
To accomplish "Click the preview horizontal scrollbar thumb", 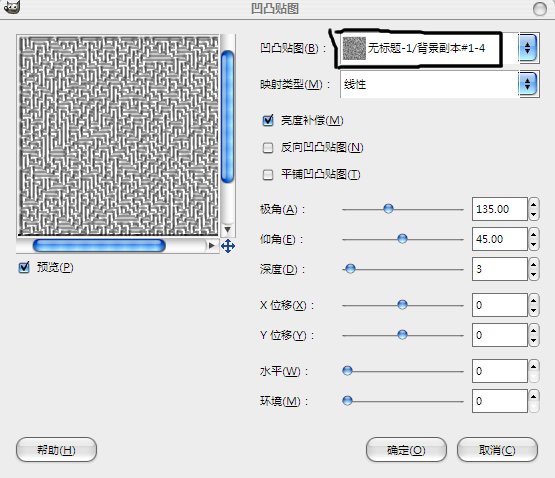I will tap(99, 245).
